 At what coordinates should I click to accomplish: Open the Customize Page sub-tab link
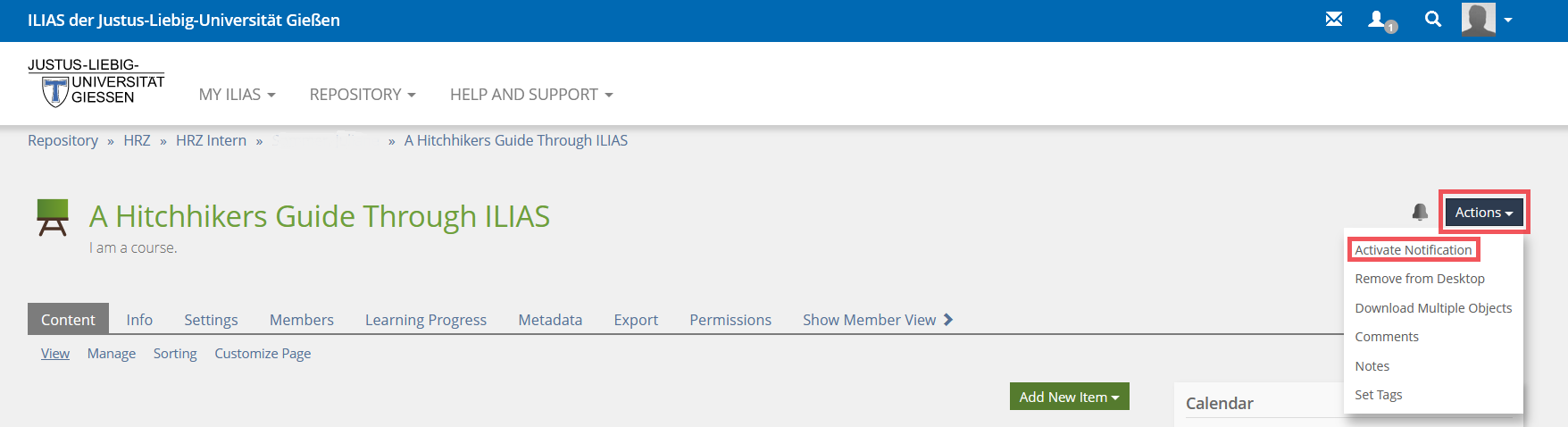[263, 354]
